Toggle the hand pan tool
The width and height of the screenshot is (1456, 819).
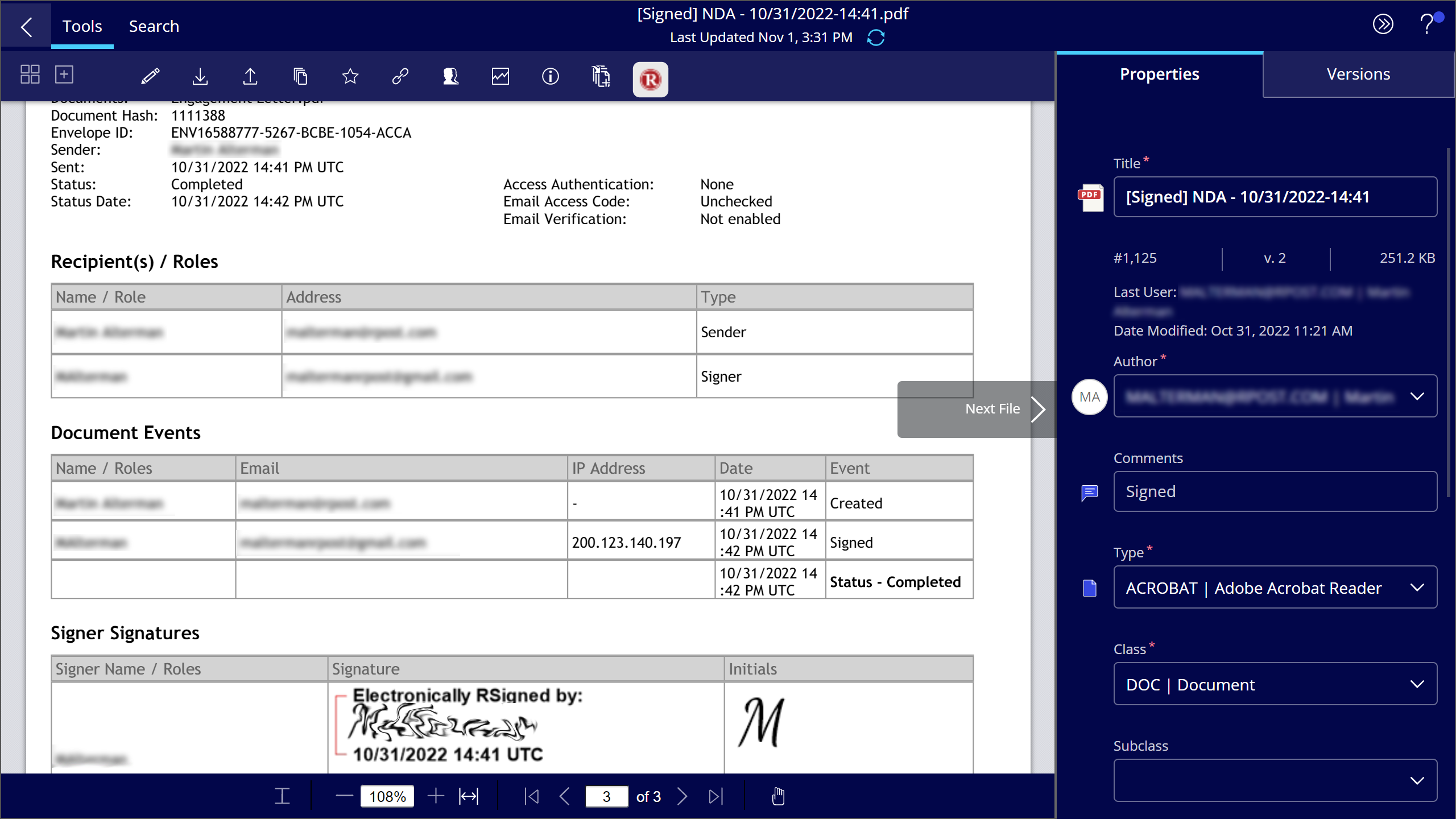778,796
